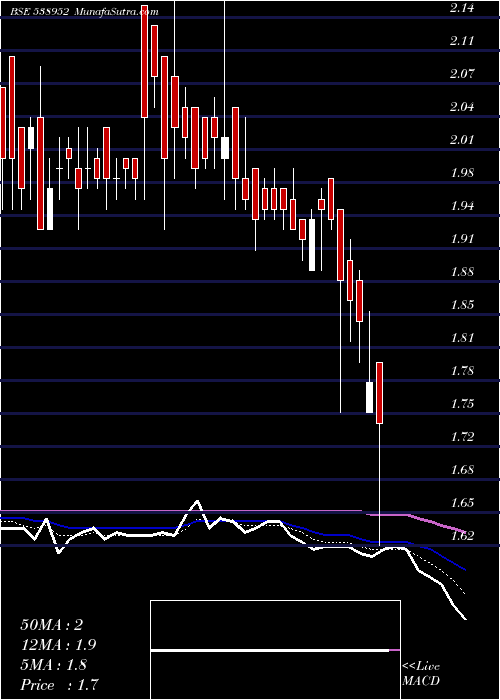Screen dimensions: 500x700
Task: Click the 50MA : 2 reading
Action: coord(52,625)
